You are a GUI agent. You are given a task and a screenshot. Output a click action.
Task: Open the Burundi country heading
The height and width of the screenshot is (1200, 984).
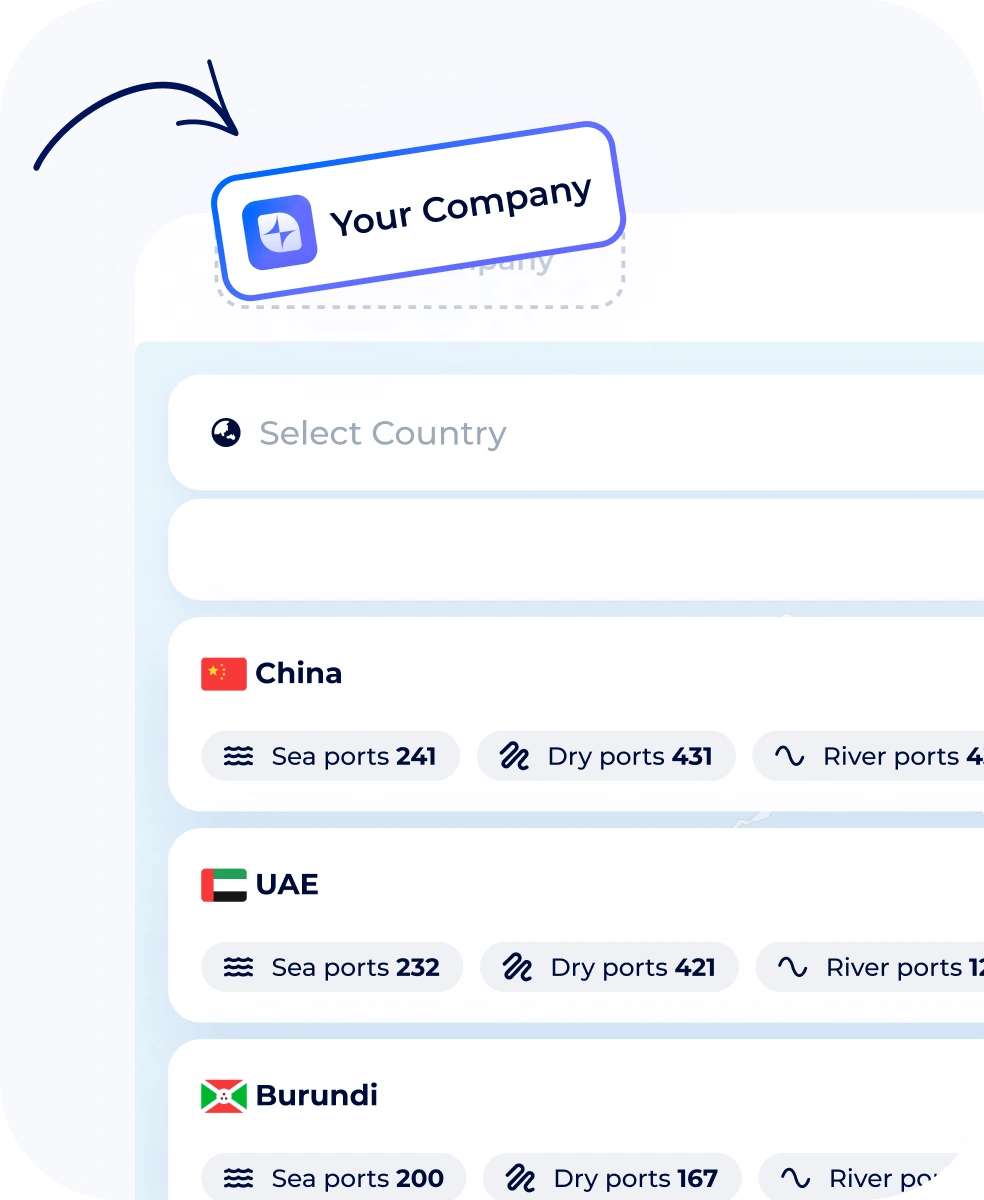click(x=316, y=1096)
